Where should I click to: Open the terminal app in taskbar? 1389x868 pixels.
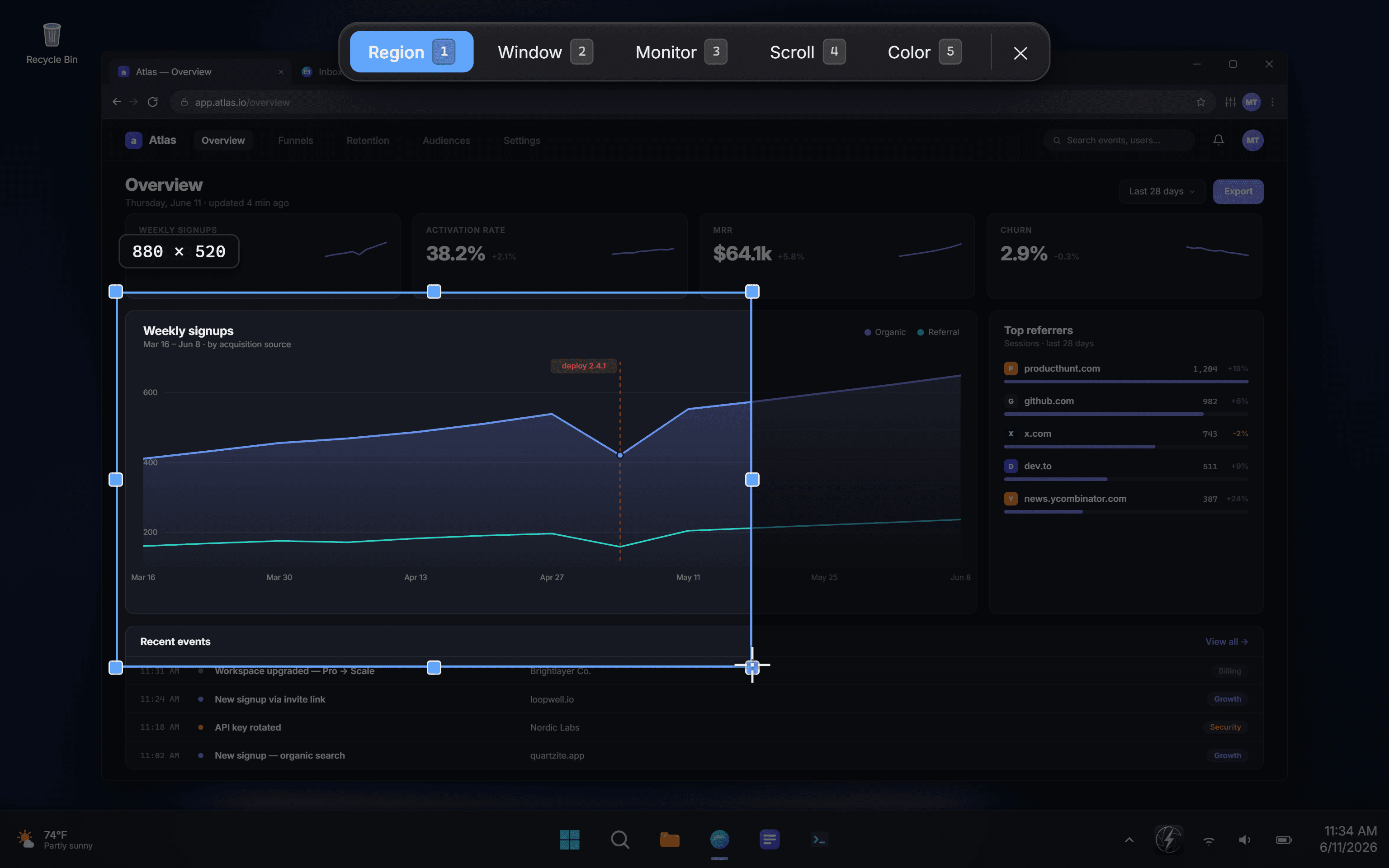tap(819, 840)
